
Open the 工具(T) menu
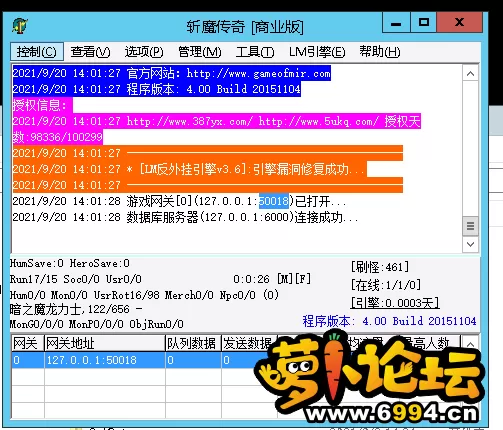tap(255, 52)
